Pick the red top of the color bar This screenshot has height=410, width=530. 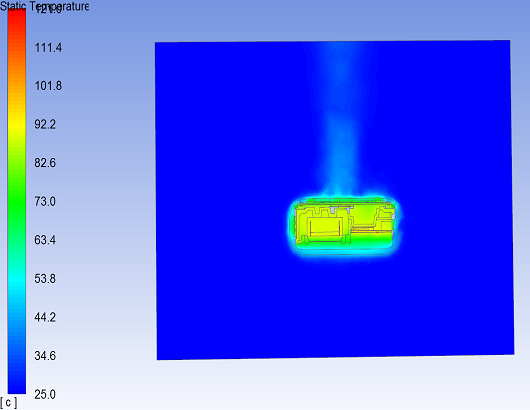pyautogui.click(x=17, y=20)
